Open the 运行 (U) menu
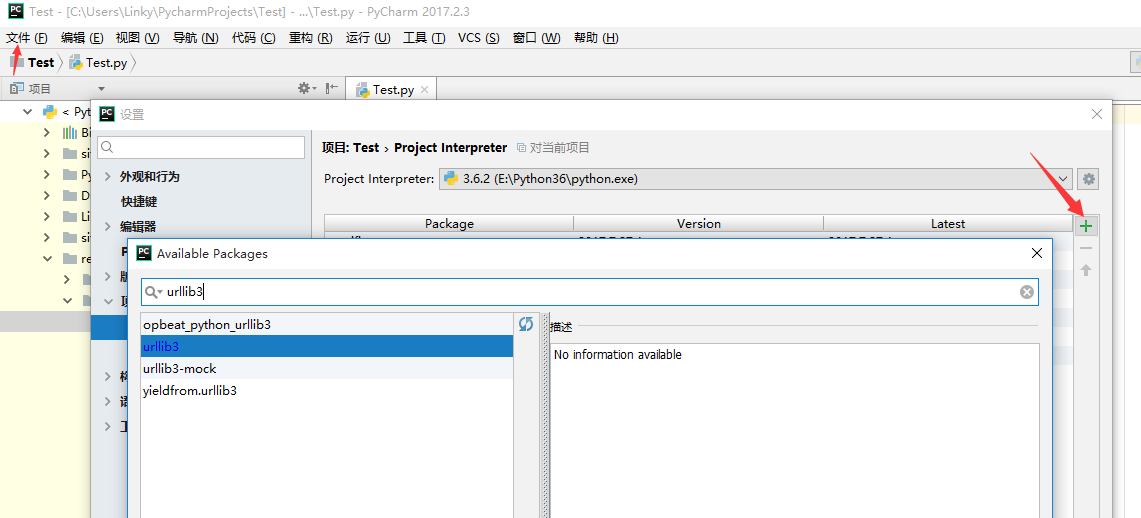Viewport: 1141px width, 518px height. tap(368, 38)
